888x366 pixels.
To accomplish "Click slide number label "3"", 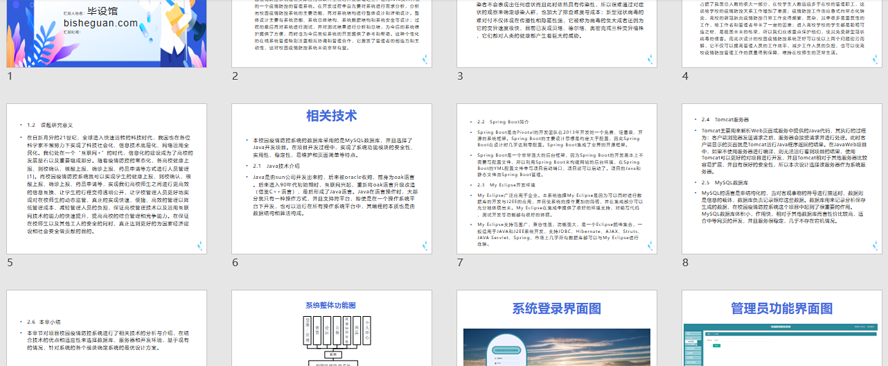I will pyautogui.click(x=460, y=76).
